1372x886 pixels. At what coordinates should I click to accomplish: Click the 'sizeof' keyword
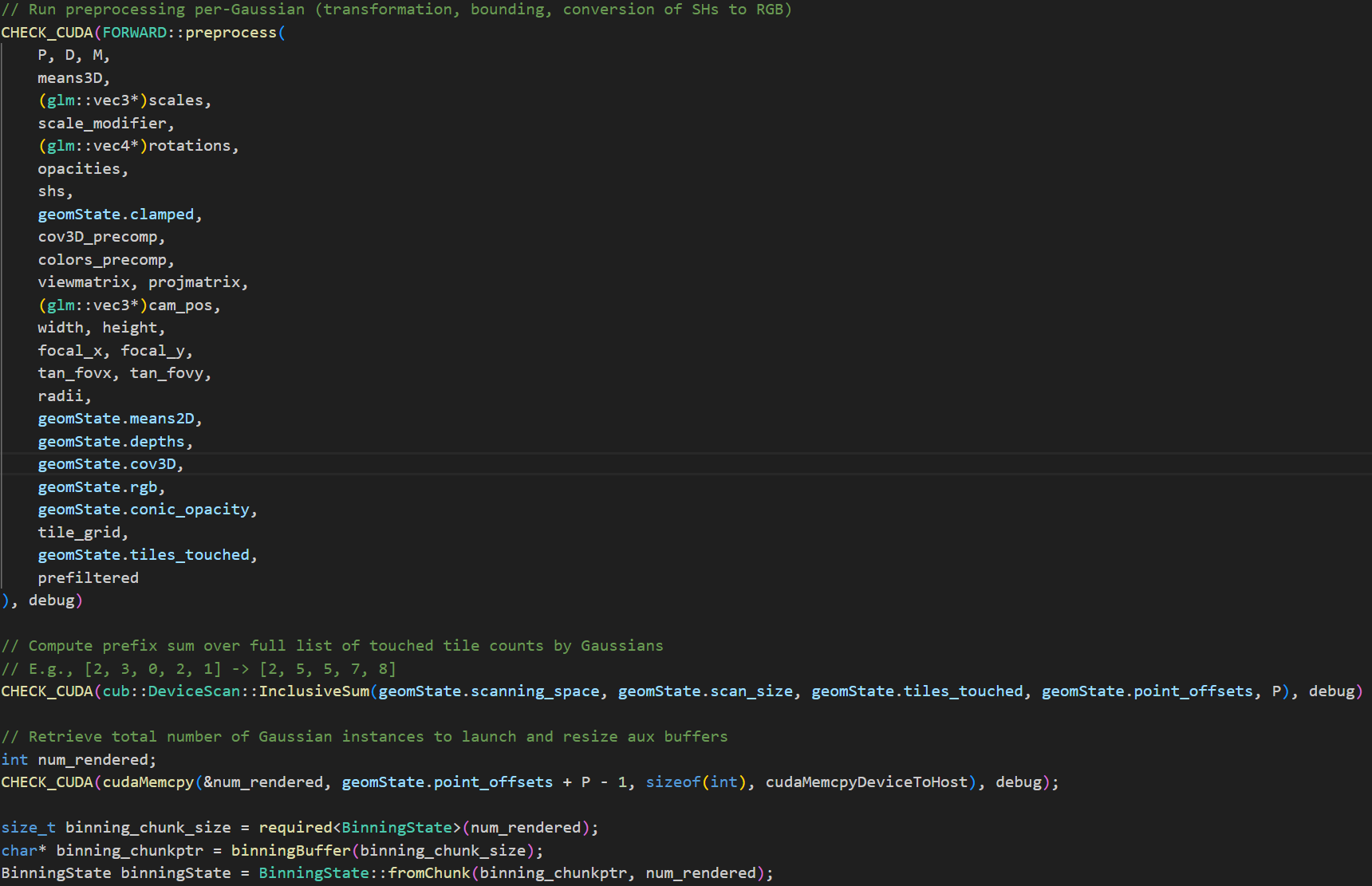[673, 782]
